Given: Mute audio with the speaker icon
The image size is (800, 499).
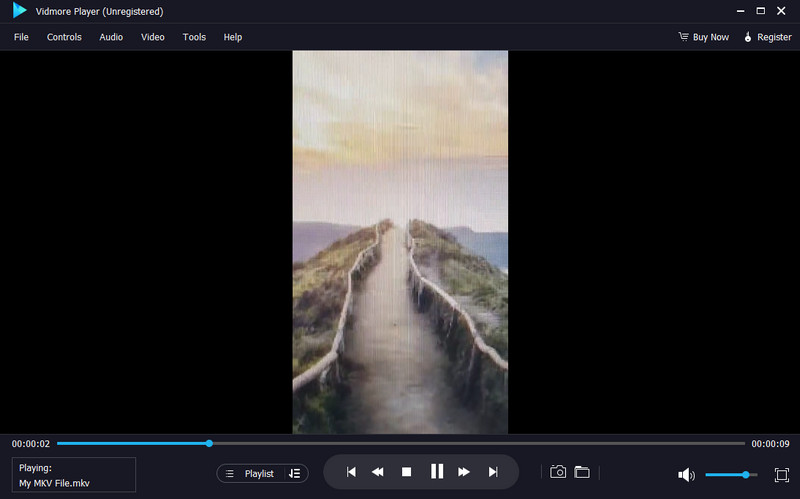Looking at the screenshot, I should (686, 474).
